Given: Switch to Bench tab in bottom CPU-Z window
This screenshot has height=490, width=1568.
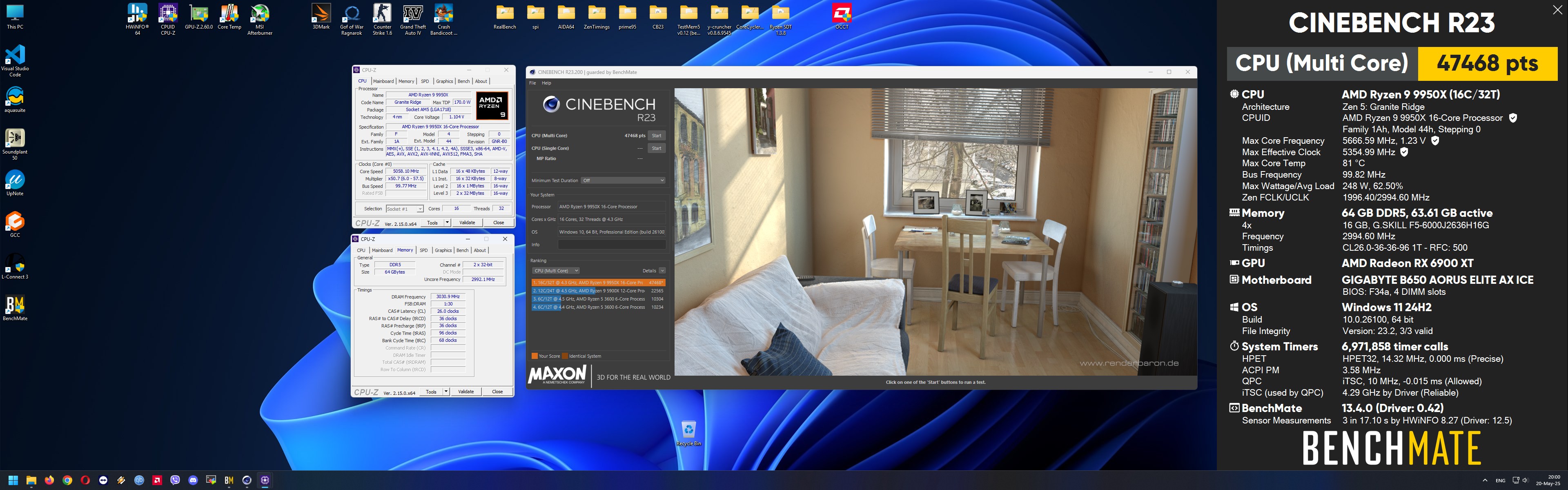Looking at the screenshot, I should 463,250.
